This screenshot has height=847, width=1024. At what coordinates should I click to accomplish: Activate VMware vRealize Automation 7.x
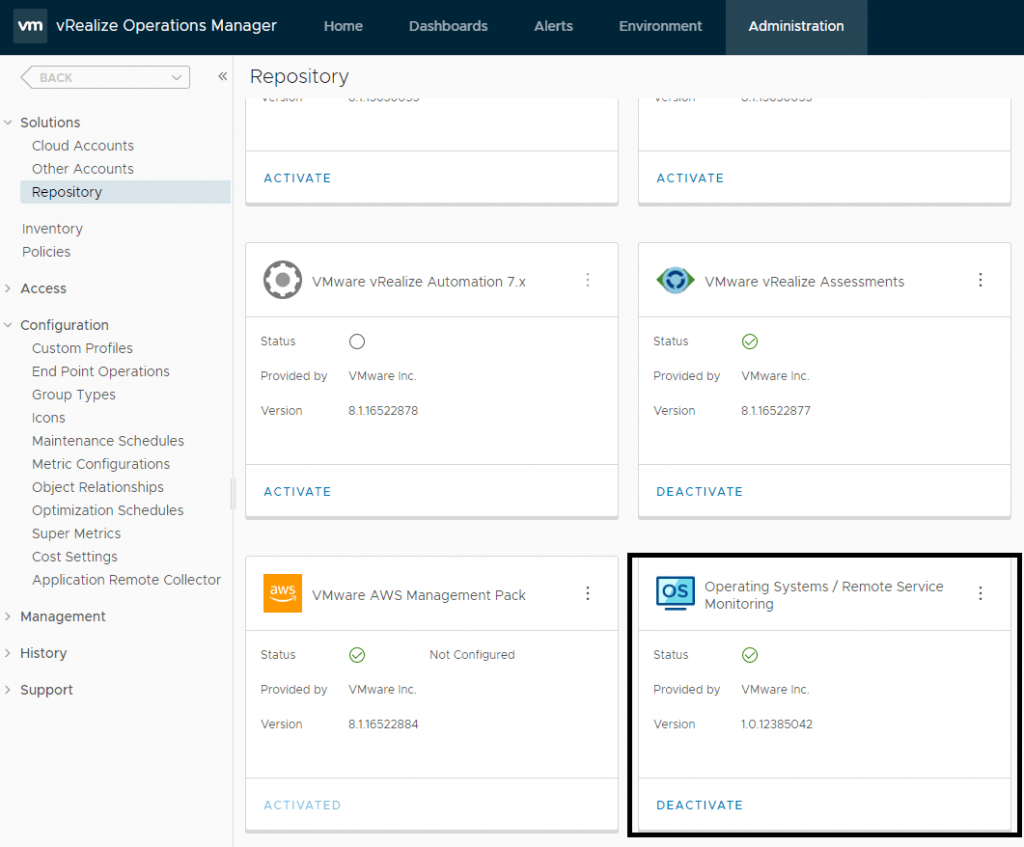297,491
